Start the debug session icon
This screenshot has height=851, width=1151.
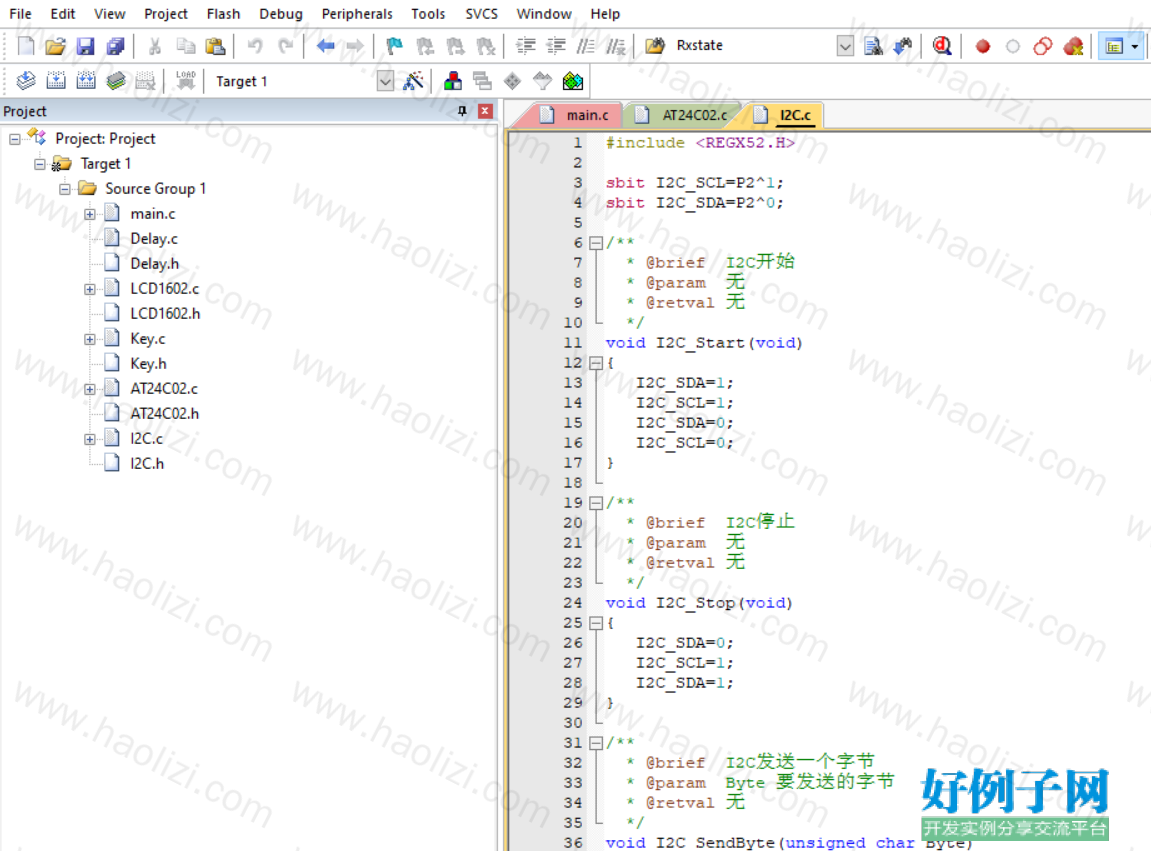[x=942, y=46]
